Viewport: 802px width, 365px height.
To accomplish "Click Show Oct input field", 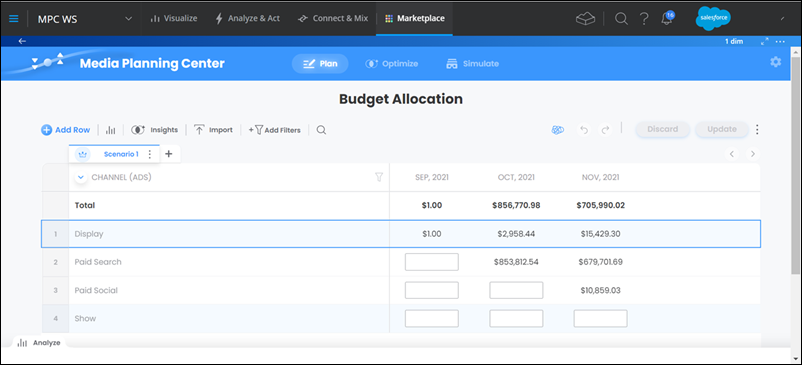I will tap(516, 318).
